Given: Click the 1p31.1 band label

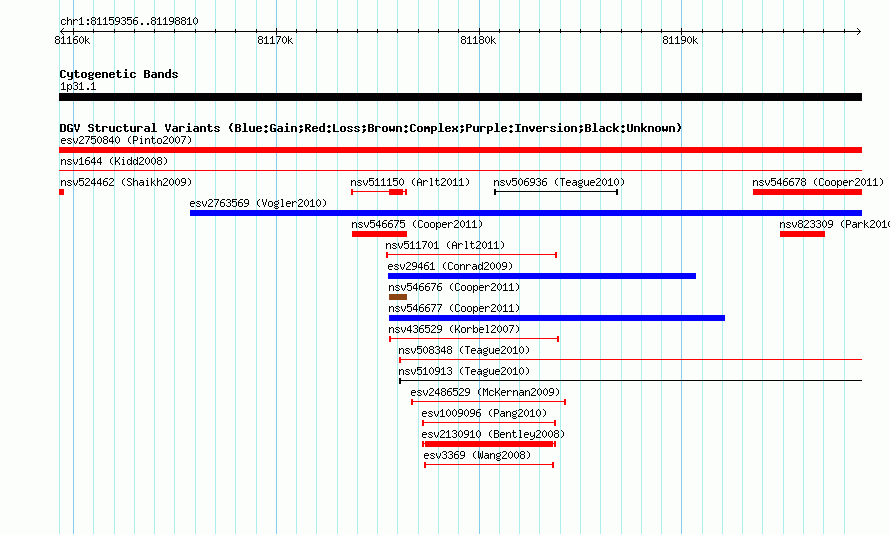Looking at the screenshot, I should click(x=78, y=86).
